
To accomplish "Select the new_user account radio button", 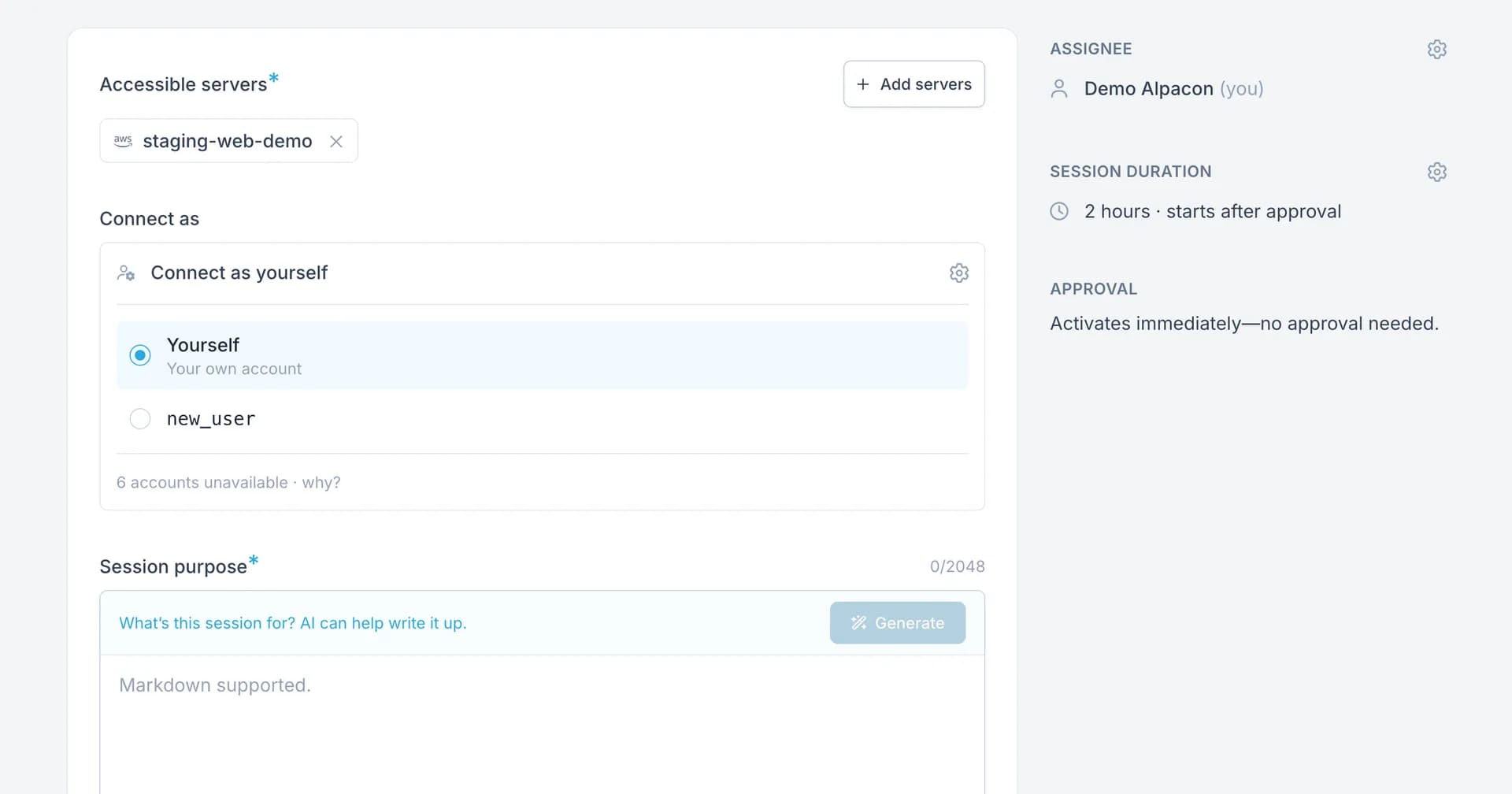I will [x=140, y=418].
